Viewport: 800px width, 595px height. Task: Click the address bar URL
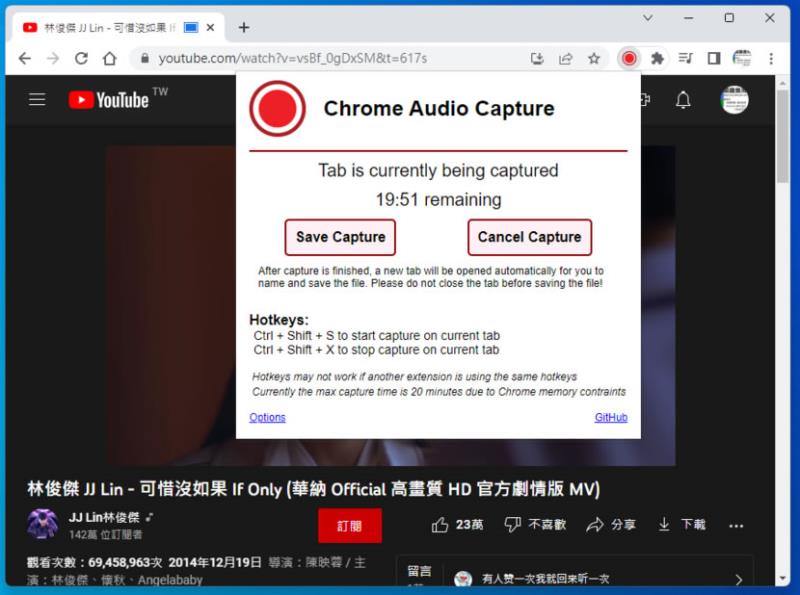point(293,58)
